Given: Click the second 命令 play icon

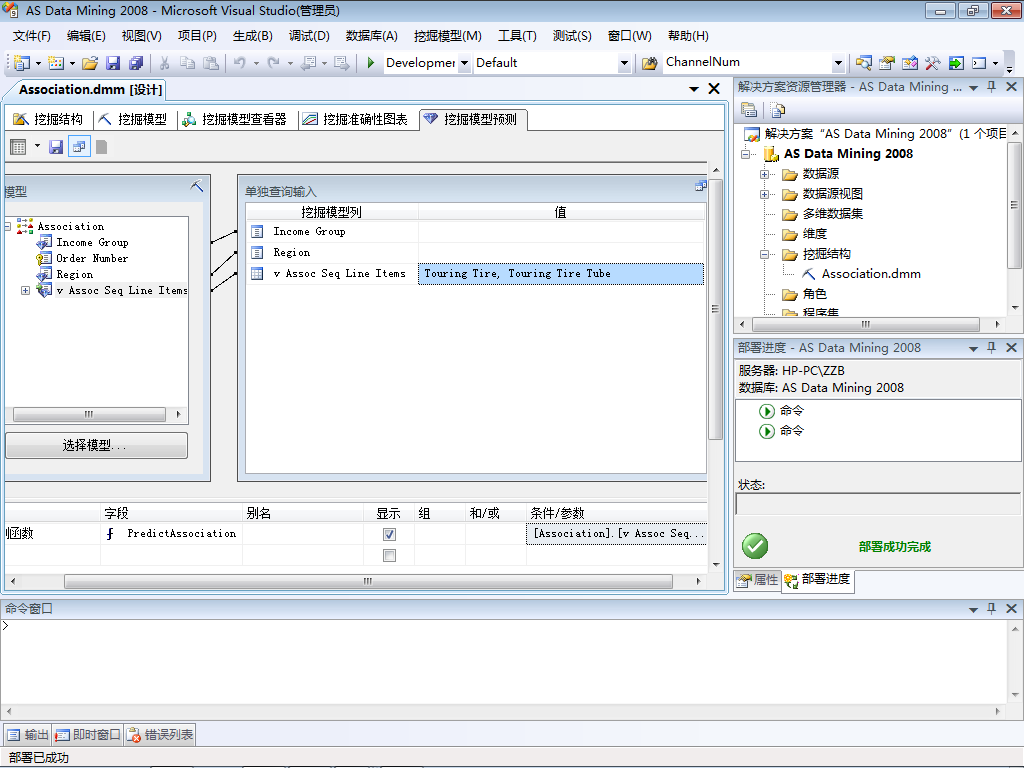Looking at the screenshot, I should (767, 431).
